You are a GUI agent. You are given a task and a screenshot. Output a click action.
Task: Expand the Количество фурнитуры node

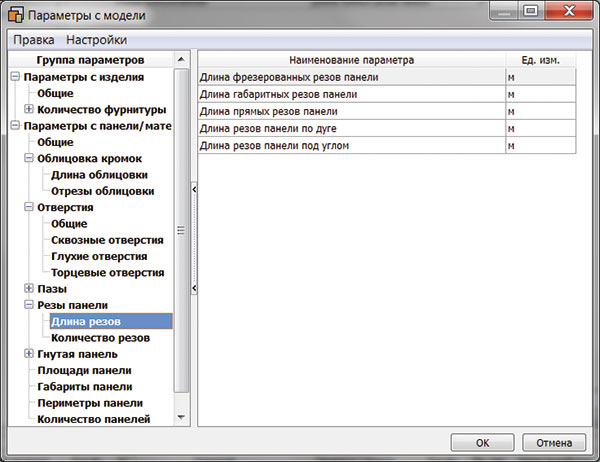[28, 109]
